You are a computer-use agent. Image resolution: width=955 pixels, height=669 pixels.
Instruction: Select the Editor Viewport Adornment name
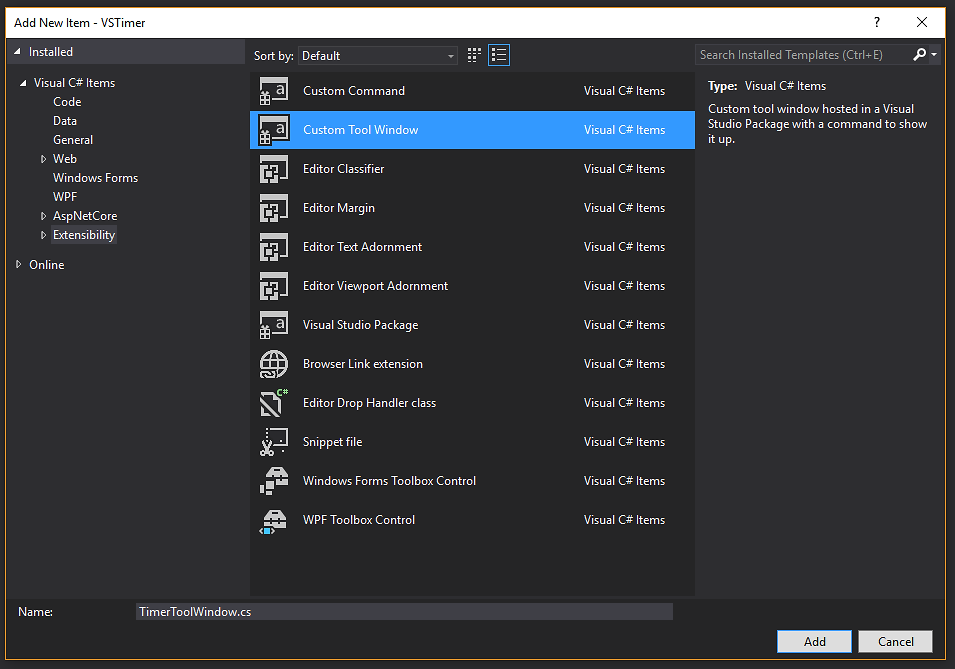375,286
